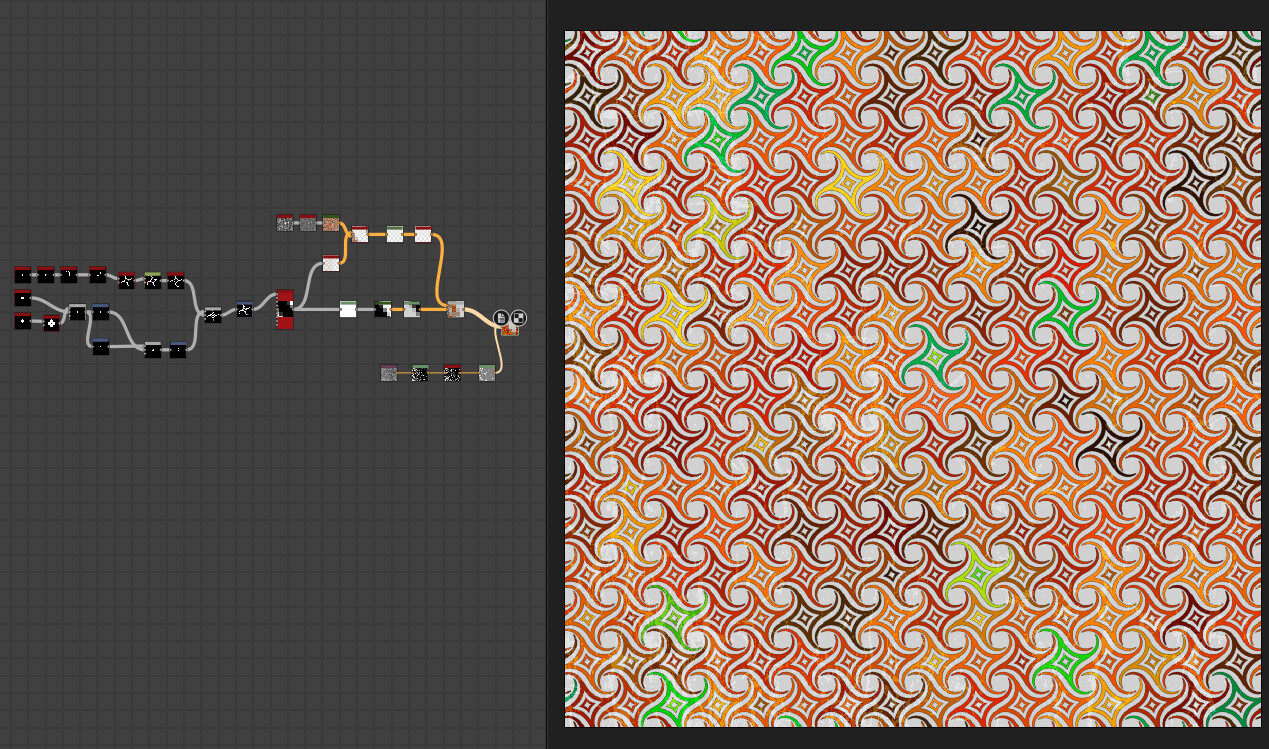This screenshot has height=749, width=1269.
Task: Toggle the checkerboard alpha preview icon
Action: point(518,318)
